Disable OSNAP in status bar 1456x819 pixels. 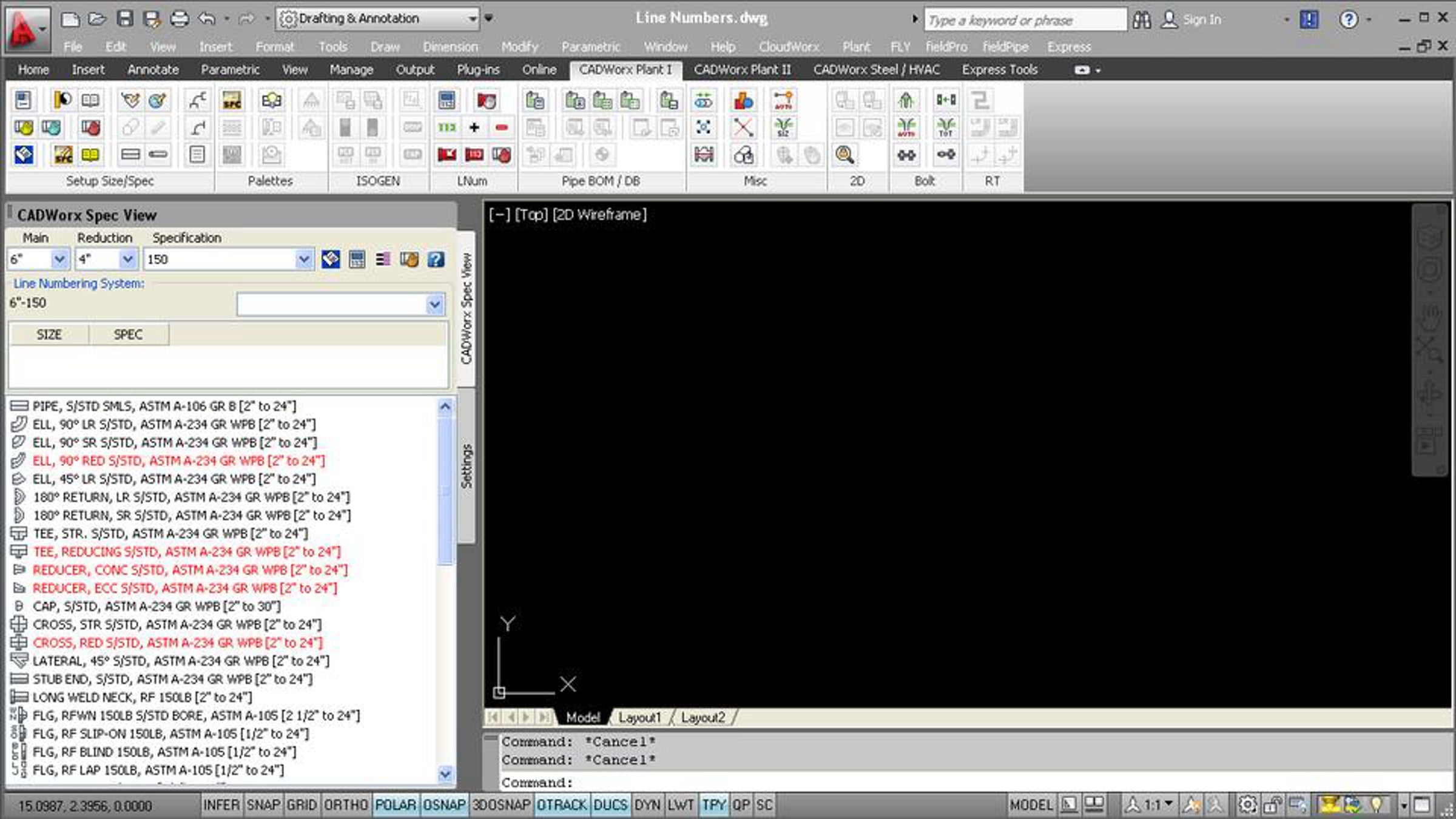pos(444,805)
